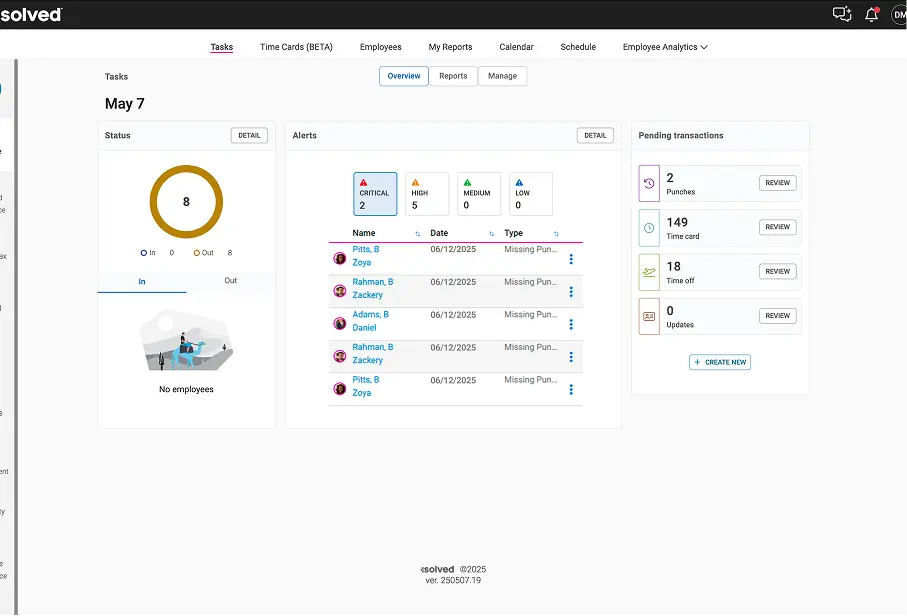907x616 pixels.
Task: Click the CREATE NEW button
Action: tap(720, 362)
